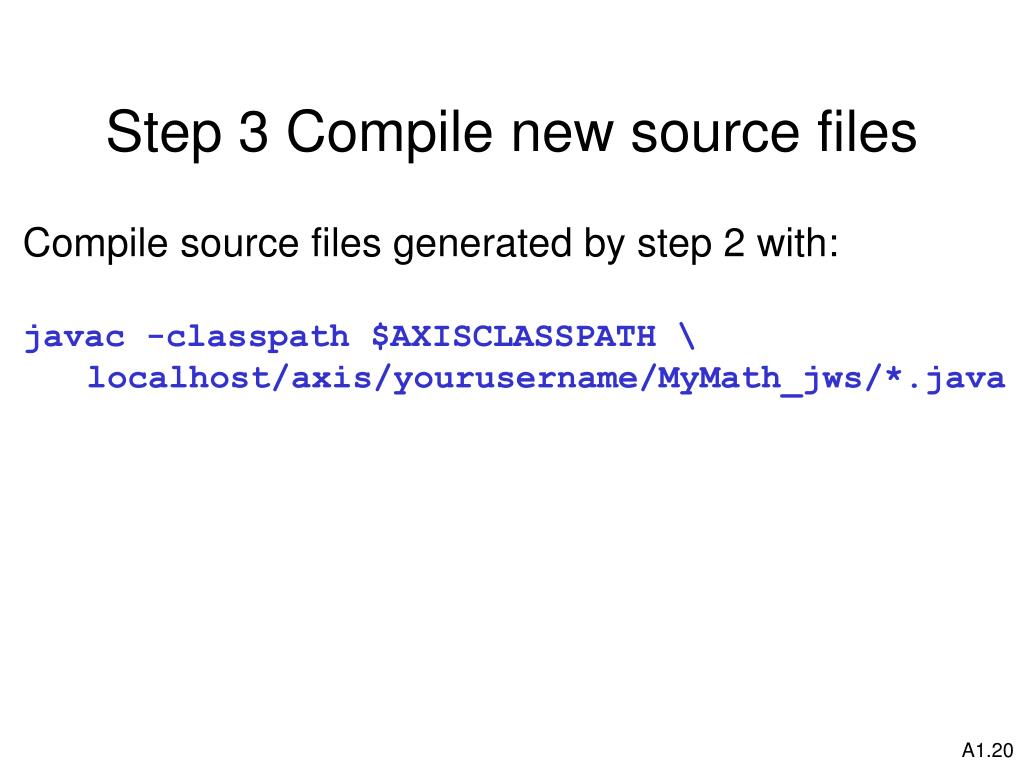1024x768 pixels.
Task: Click the word 'Compile' in the title
Action: click(x=389, y=134)
